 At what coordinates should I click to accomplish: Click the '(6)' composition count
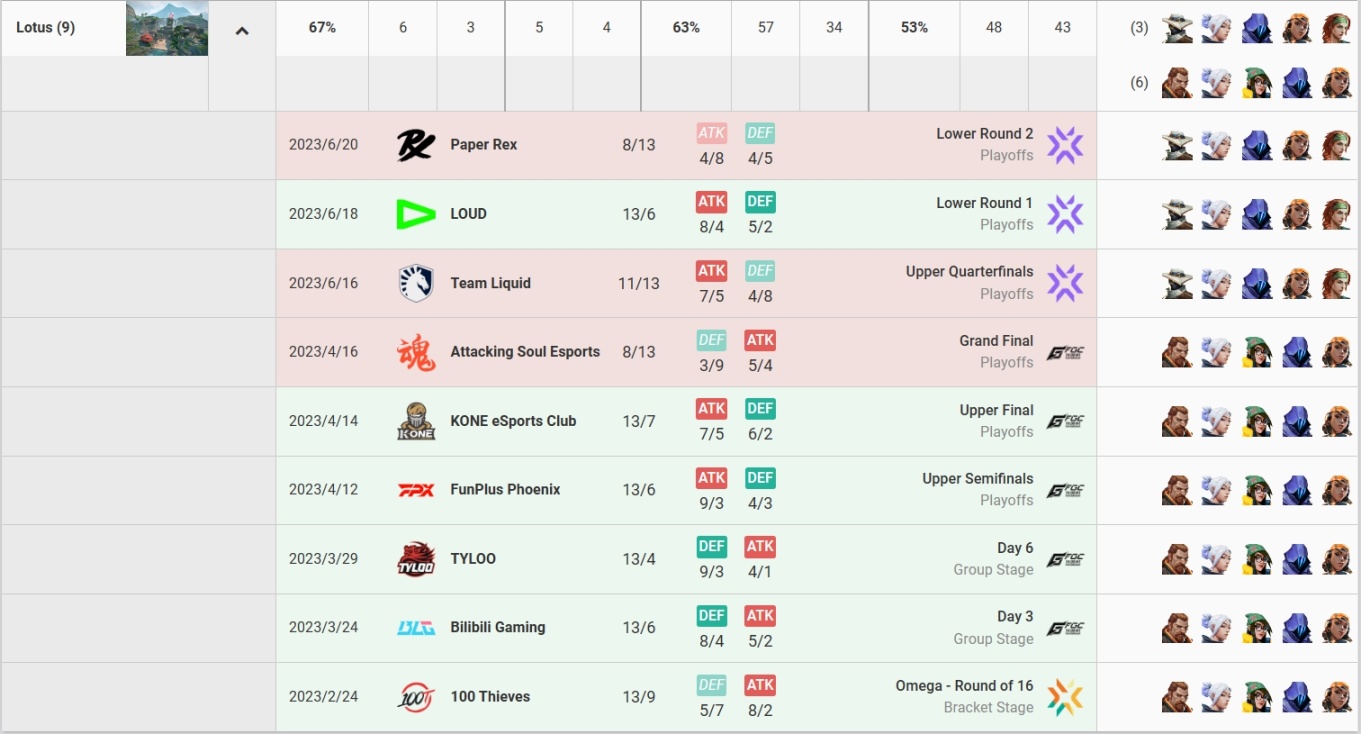[1139, 82]
